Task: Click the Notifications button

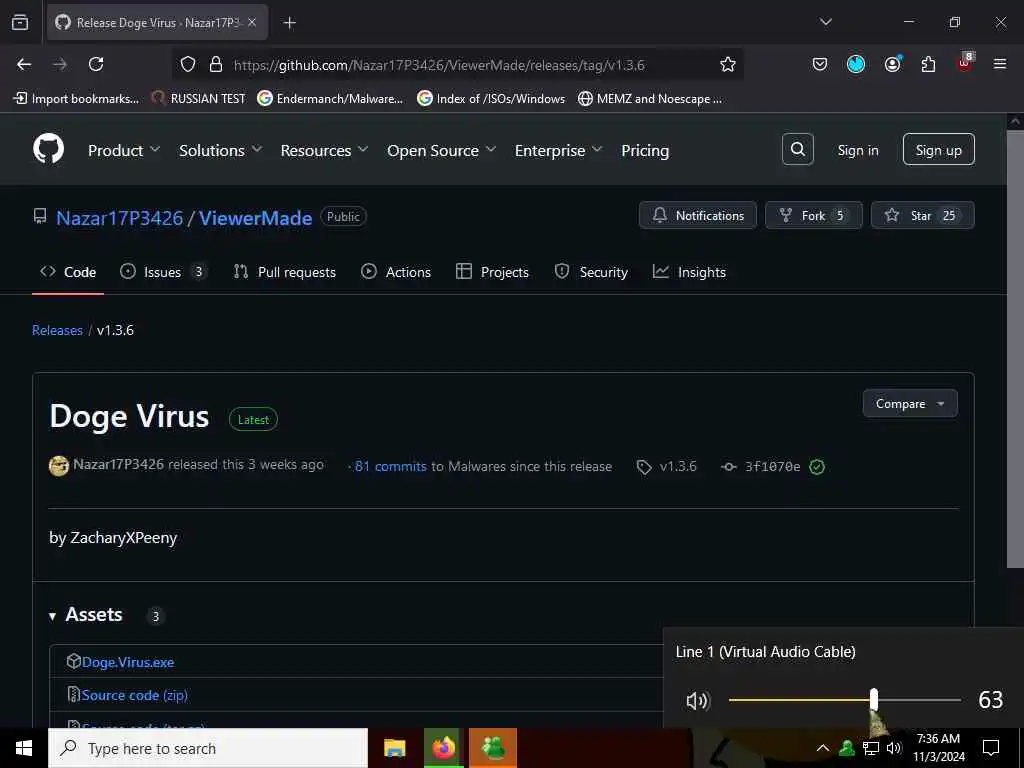Action: [x=697, y=216]
